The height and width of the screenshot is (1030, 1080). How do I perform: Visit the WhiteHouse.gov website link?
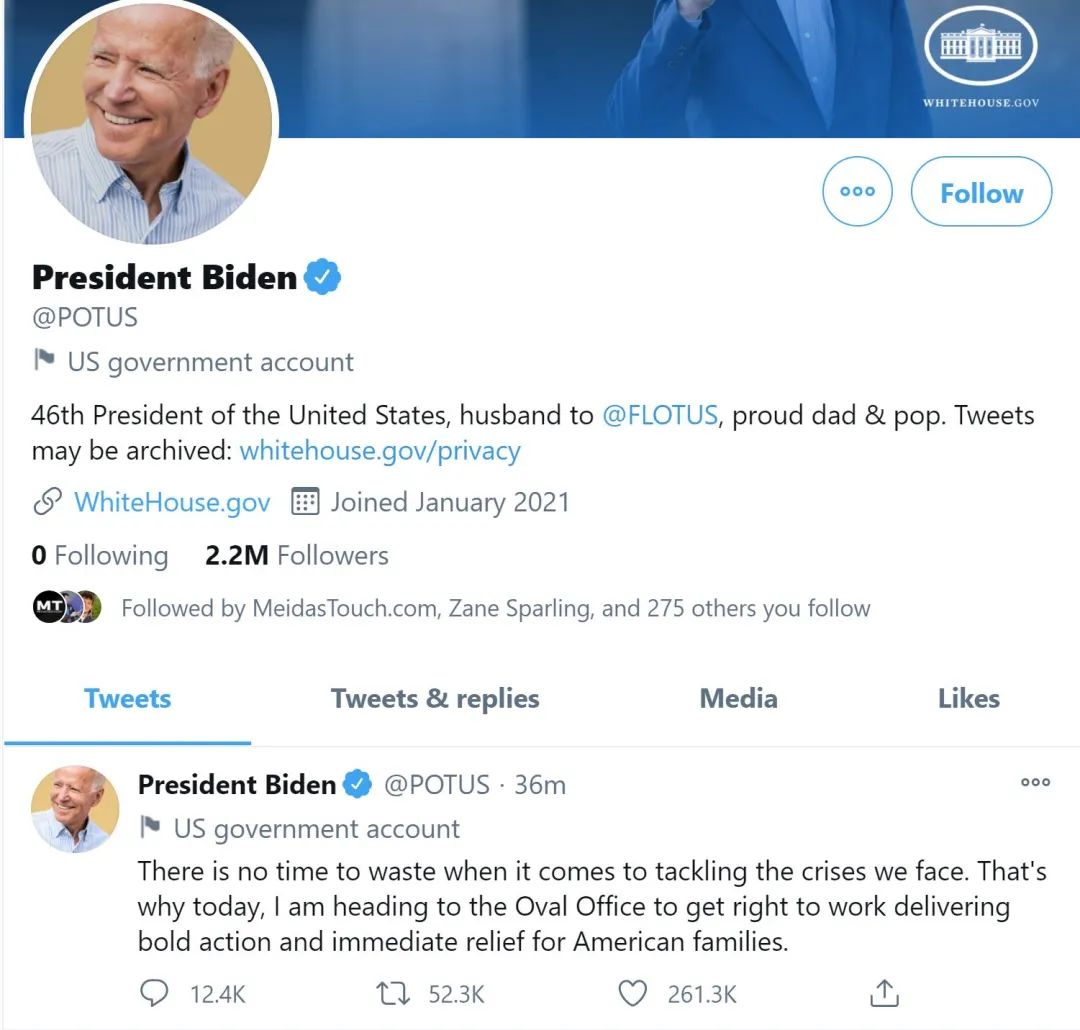pos(172,501)
